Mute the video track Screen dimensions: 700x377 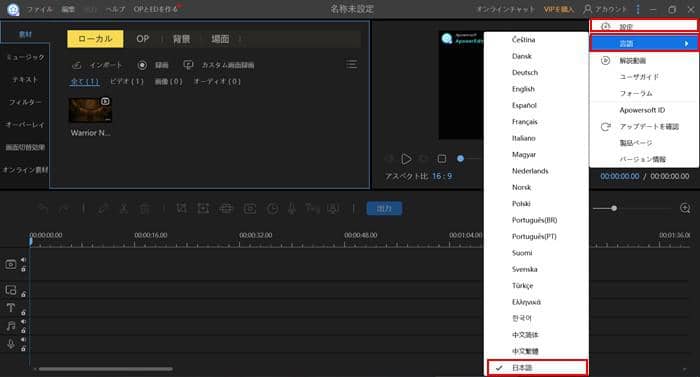click(x=23, y=260)
